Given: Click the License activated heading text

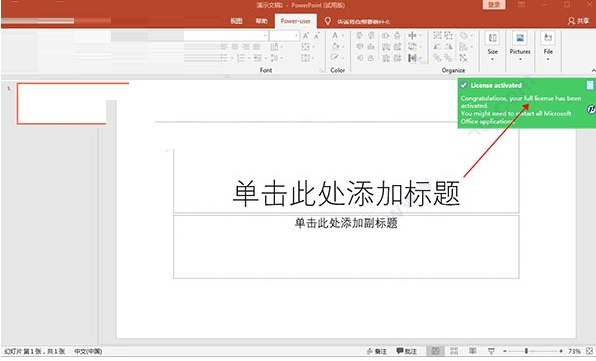Looking at the screenshot, I should pos(496,86).
